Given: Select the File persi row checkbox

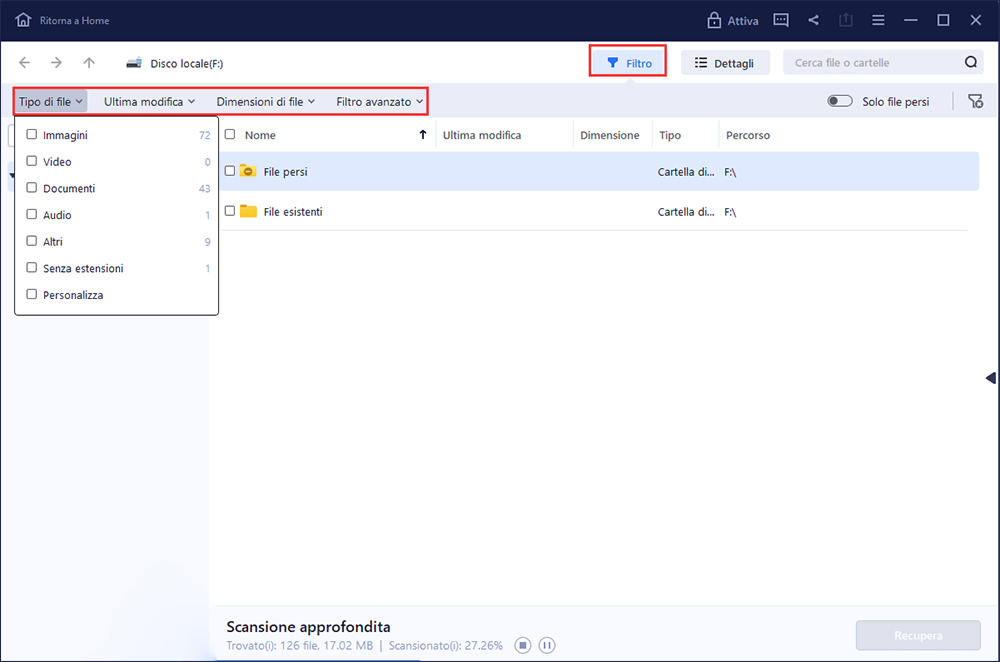Looking at the screenshot, I should pyautogui.click(x=230, y=171).
